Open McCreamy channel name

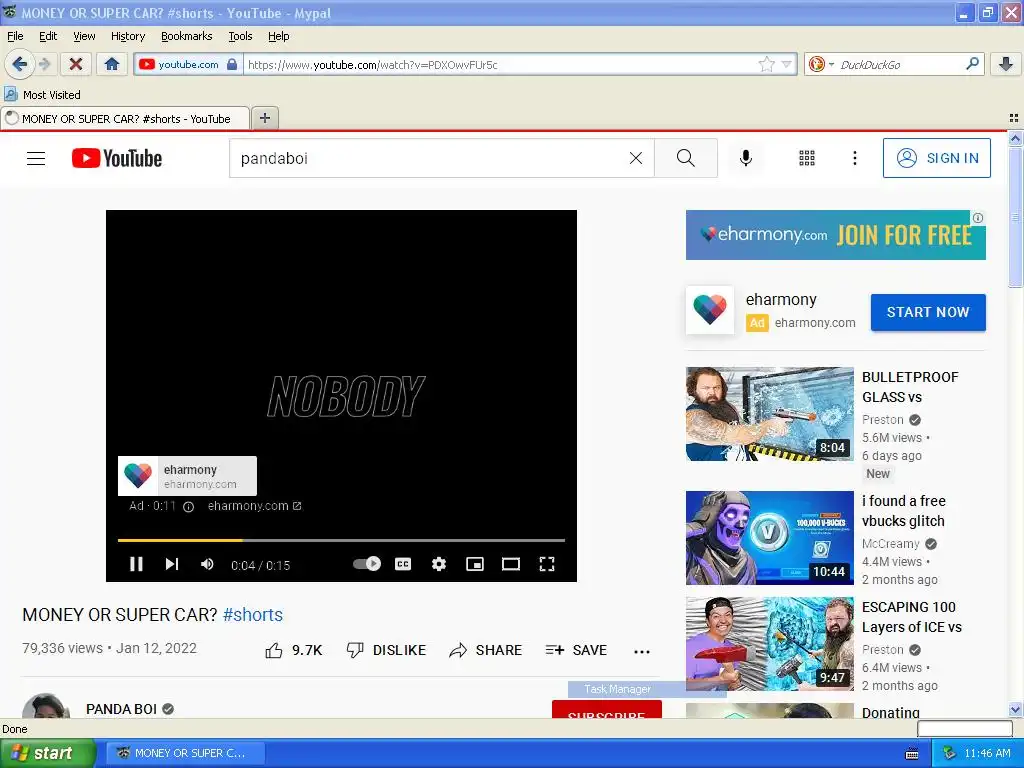click(890, 544)
